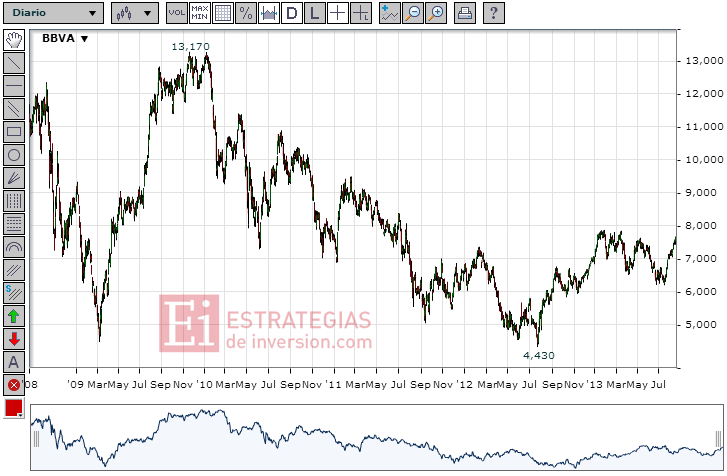Image resolution: width=727 pixels, height=476 pixels.
Task: Toggle percentage scale button
Action: point(246,13)
